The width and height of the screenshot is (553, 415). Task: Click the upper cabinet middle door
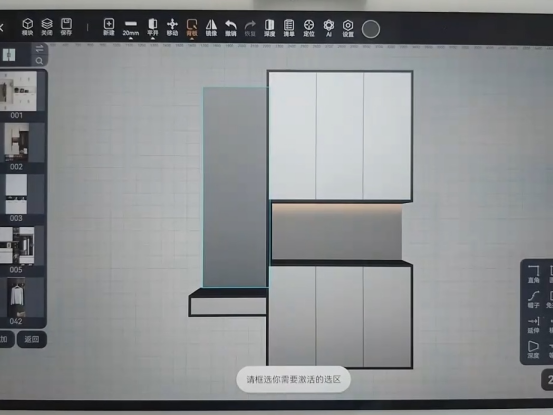pos(340,136)
